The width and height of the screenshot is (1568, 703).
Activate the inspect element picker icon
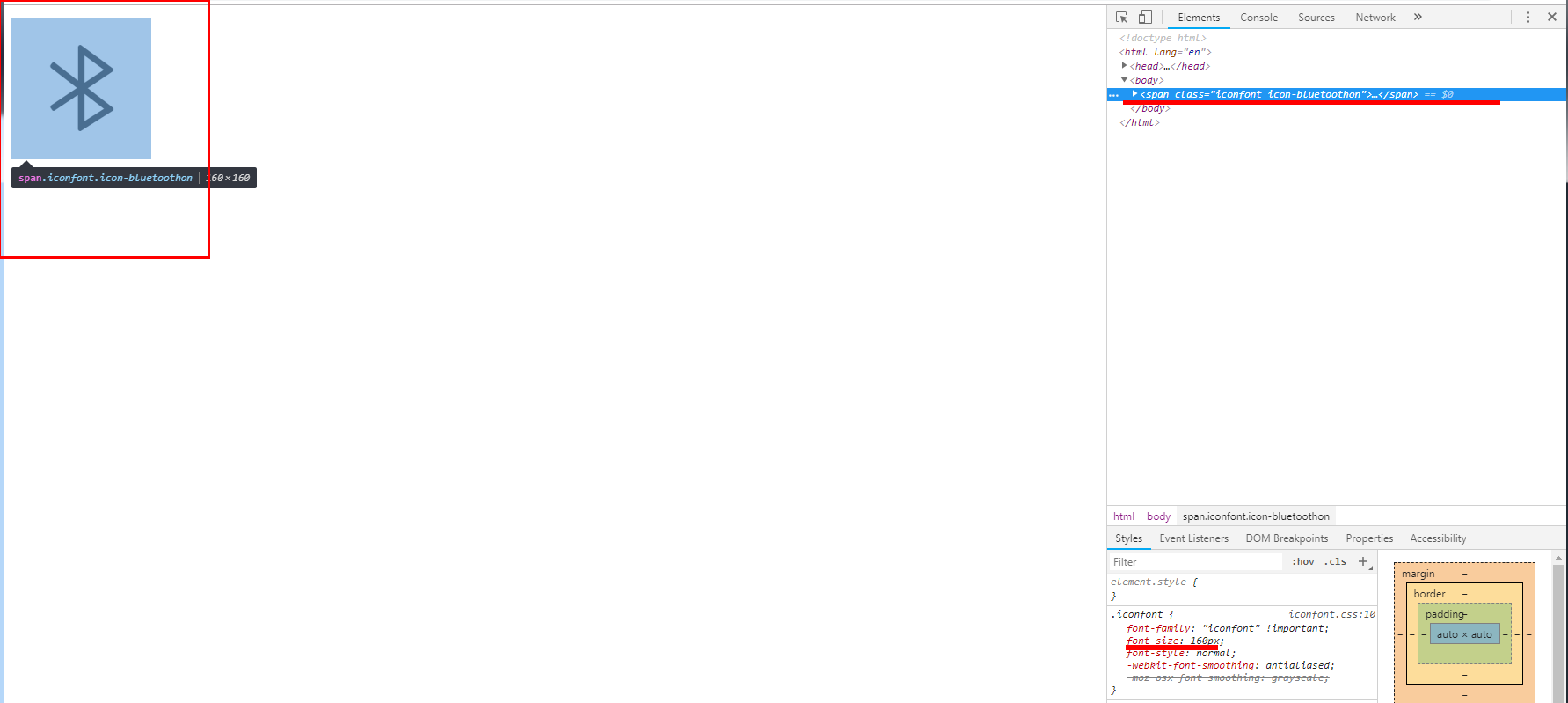1122,17
